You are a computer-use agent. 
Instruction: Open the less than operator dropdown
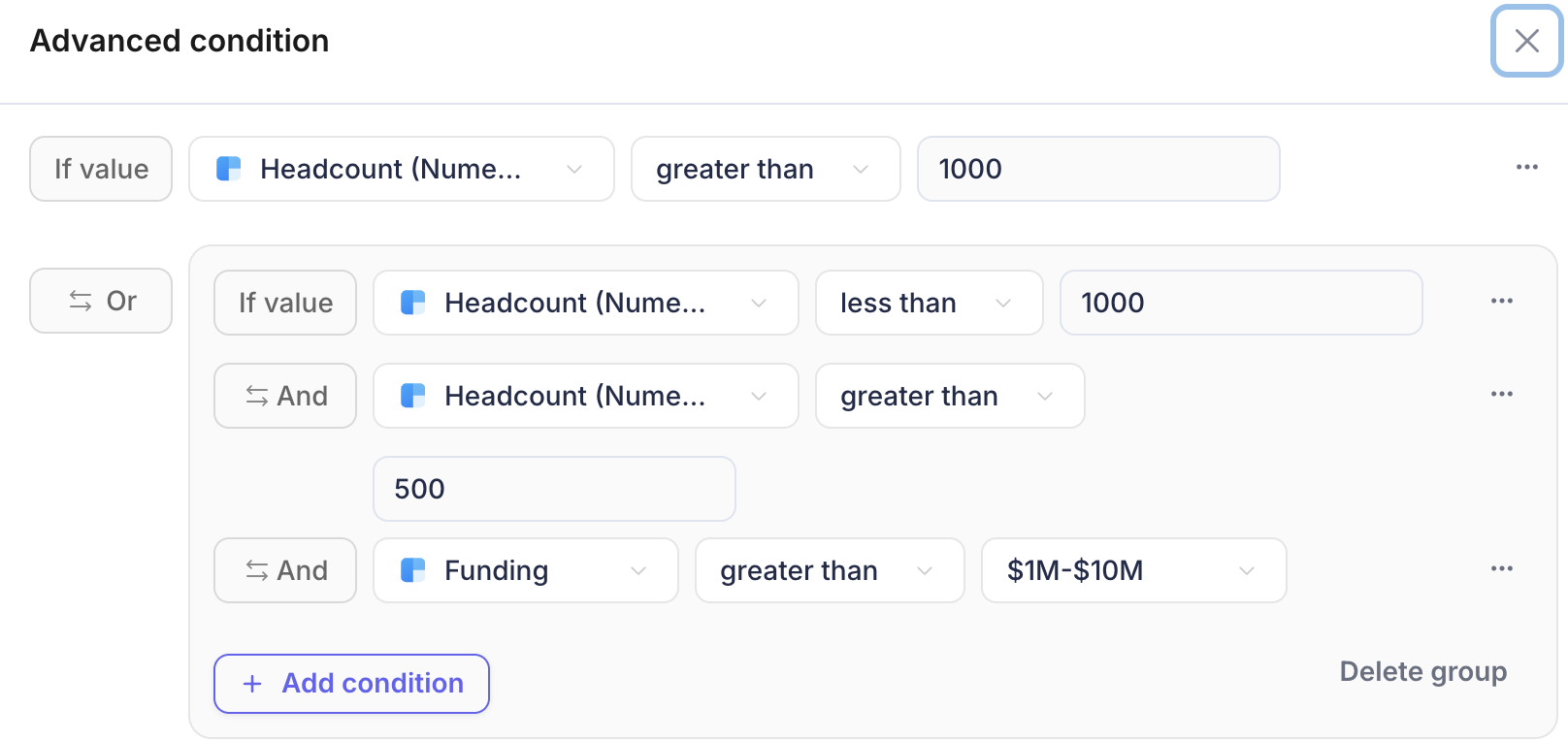(x=930, y=303)
